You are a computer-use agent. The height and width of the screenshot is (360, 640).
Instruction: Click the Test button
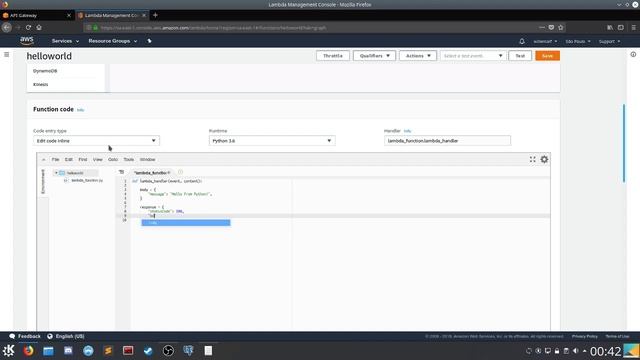[x=520, y=56]
